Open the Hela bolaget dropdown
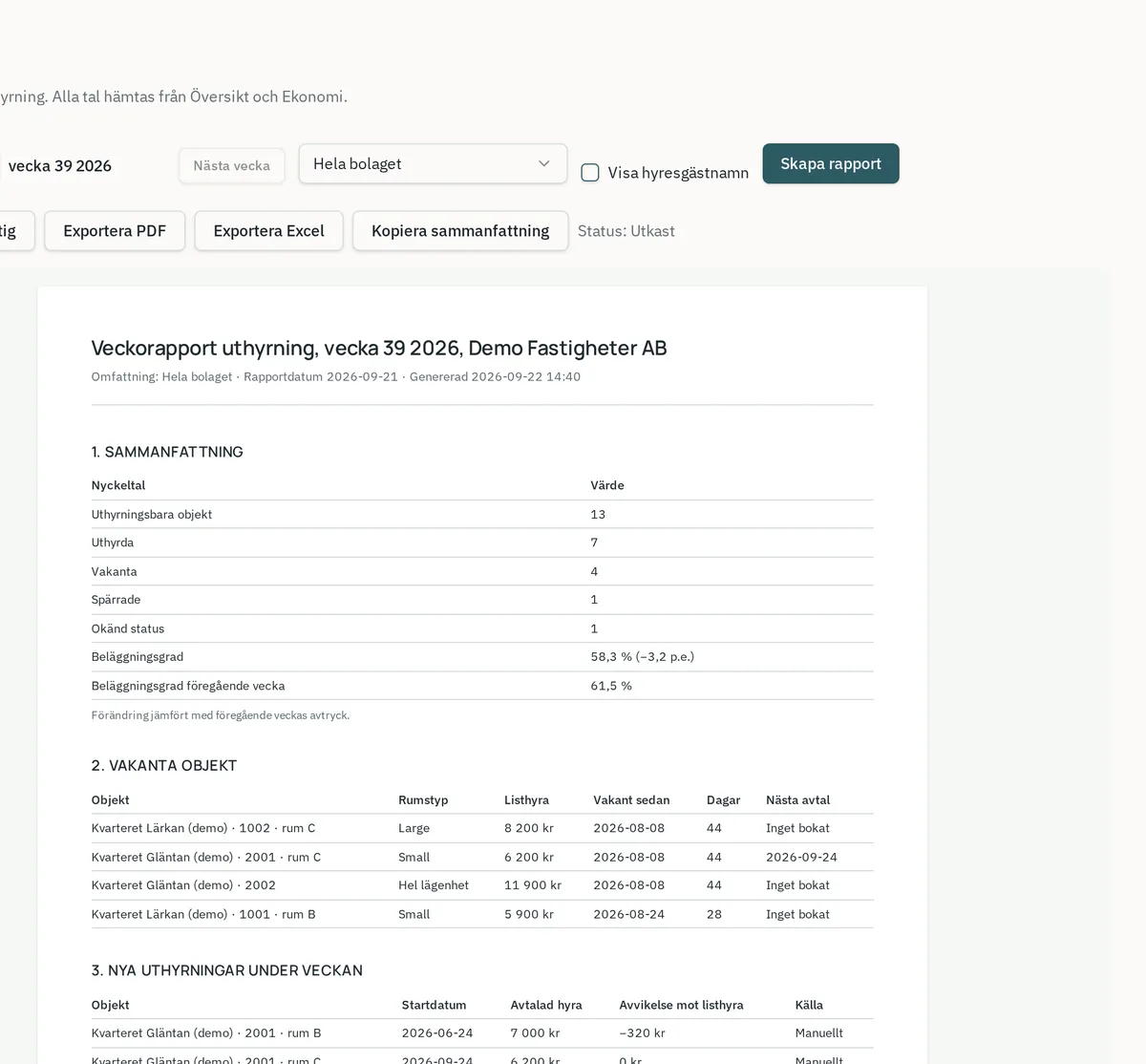Image resolution: width=1146 pixels, height=1064 pixels. pos(433,163)
